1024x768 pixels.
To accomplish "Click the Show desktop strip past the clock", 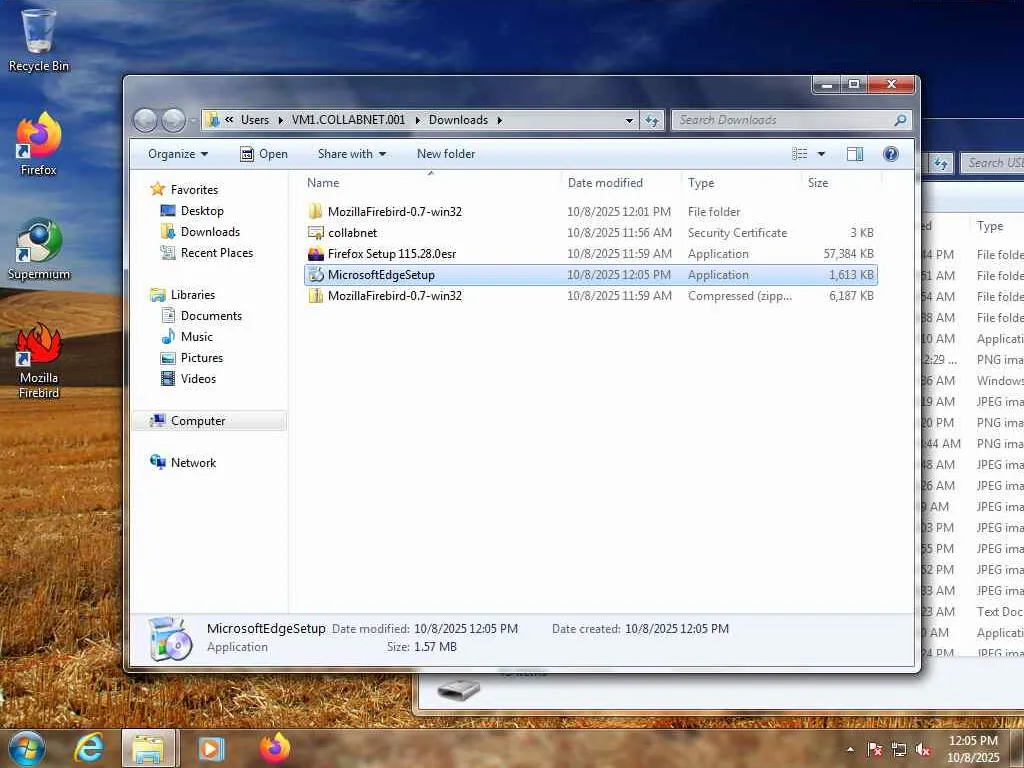I will point(1019,748).
